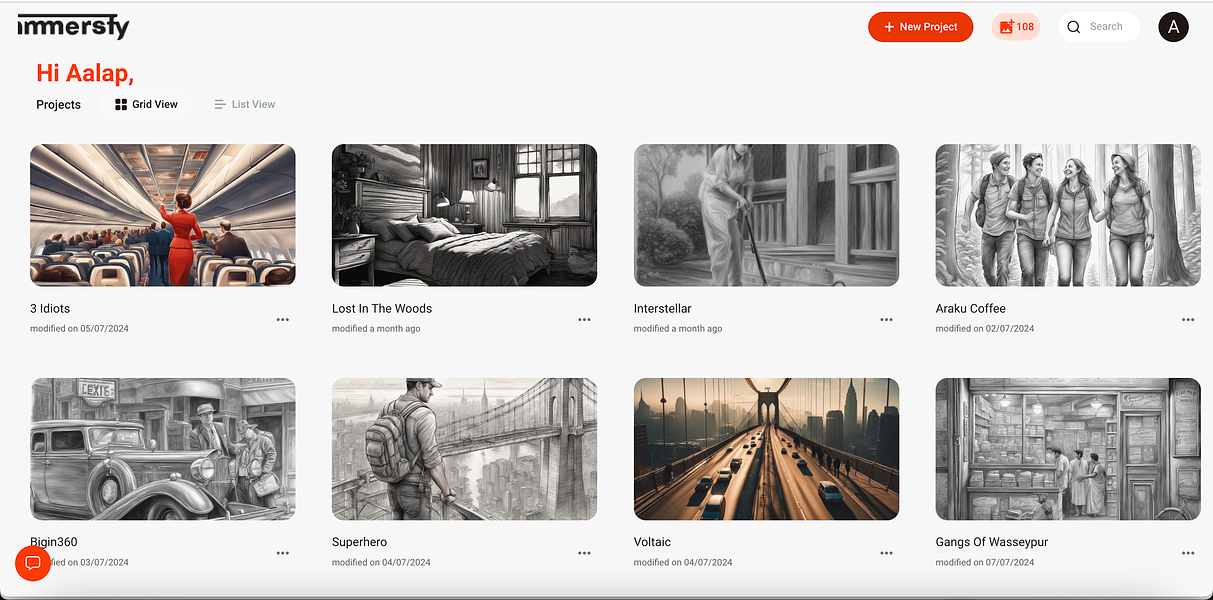Open the chat support bubble

[33, 563]
